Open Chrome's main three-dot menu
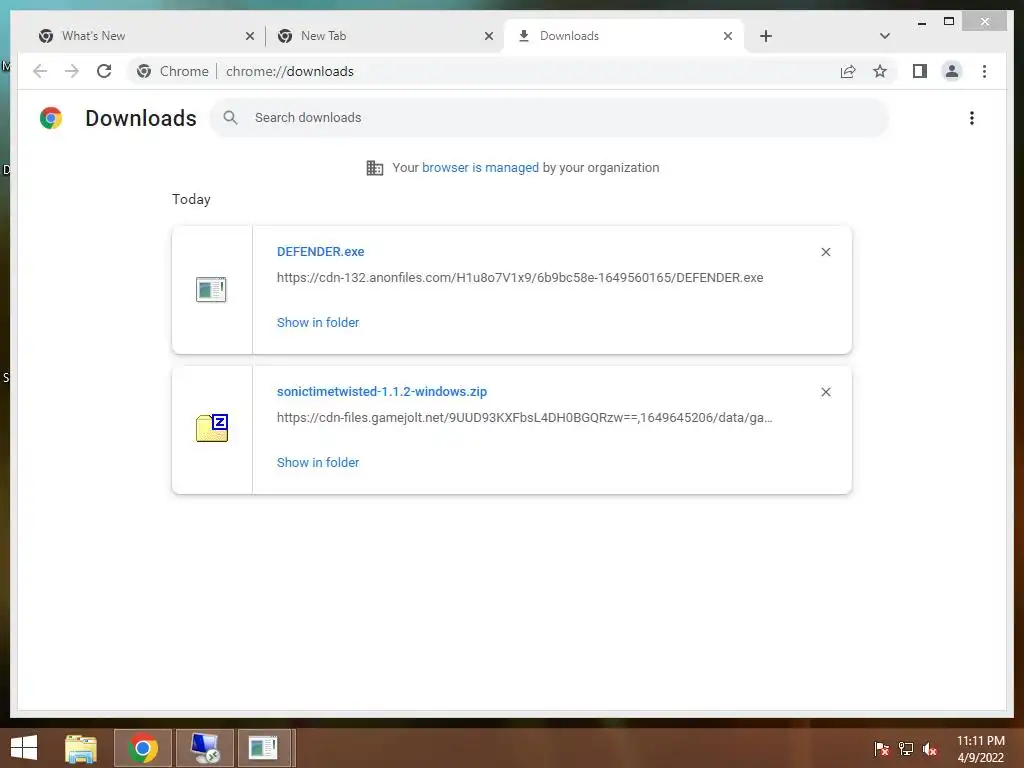 coord(984,71)
